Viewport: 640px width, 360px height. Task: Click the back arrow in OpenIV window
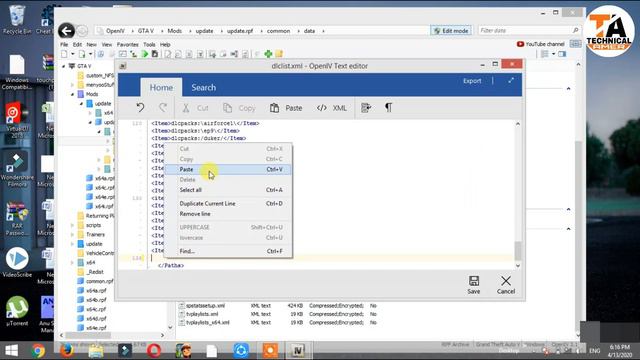66,31
